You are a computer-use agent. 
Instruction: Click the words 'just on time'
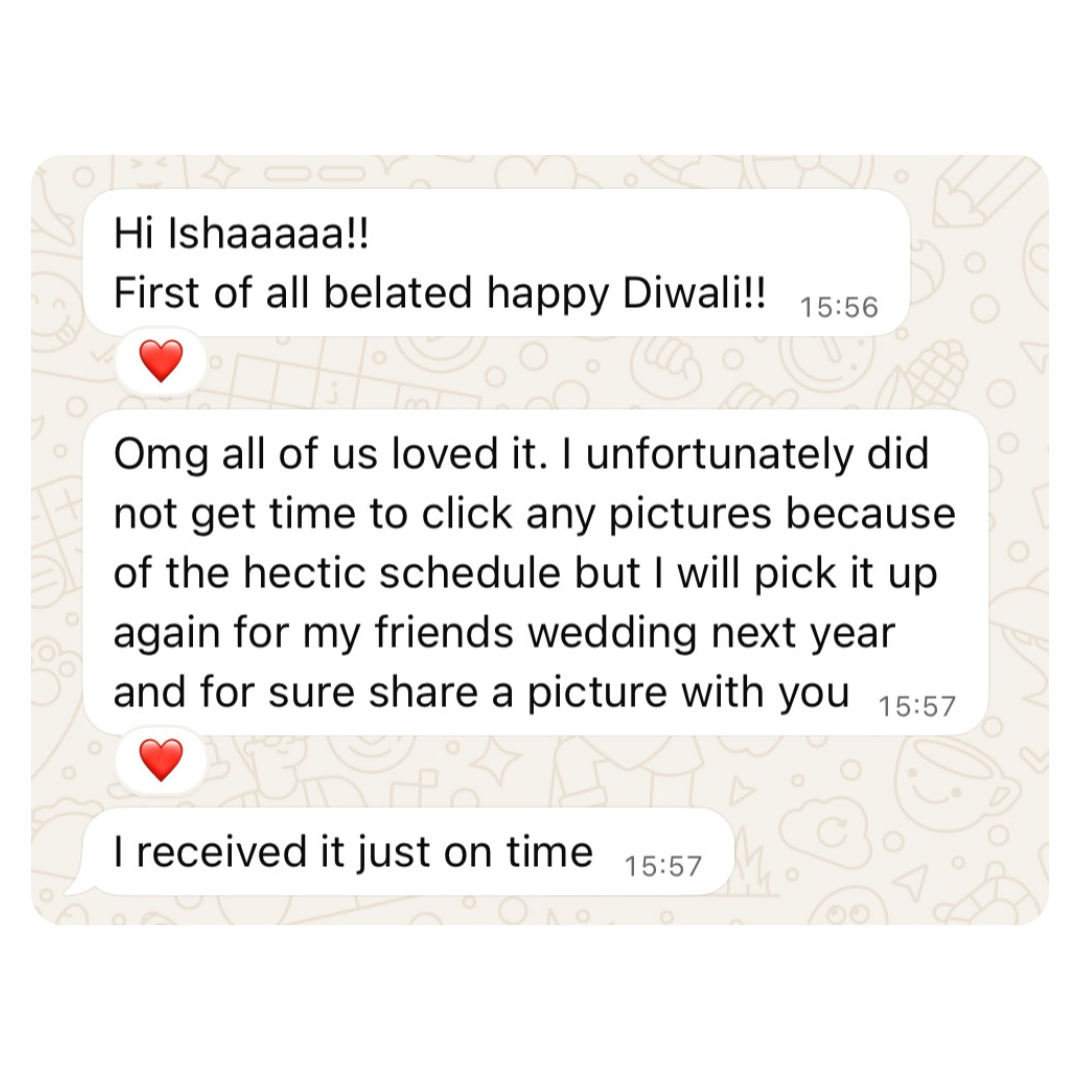tap(475, 853)
